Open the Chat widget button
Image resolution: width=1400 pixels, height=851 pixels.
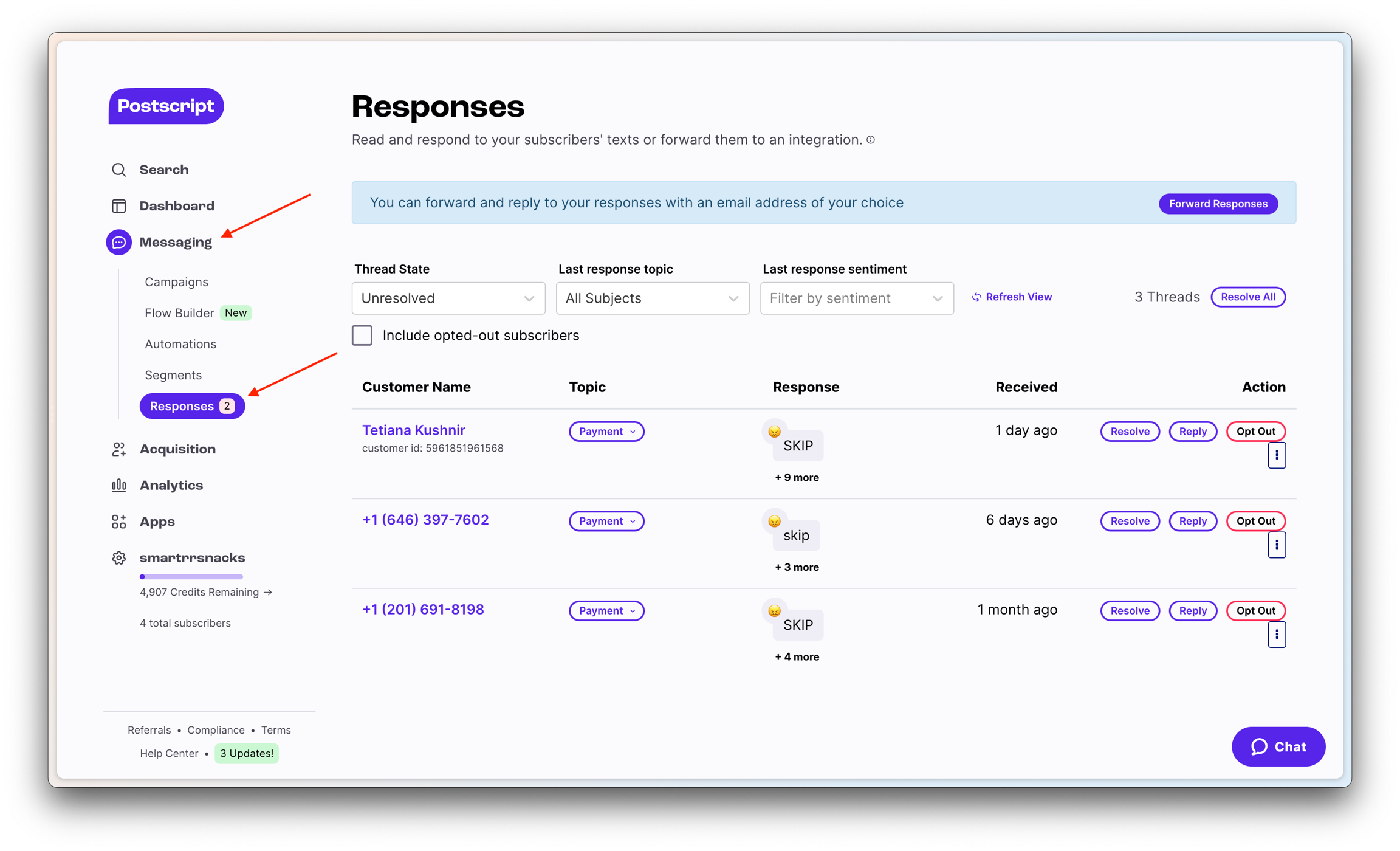click(1278, 746)
